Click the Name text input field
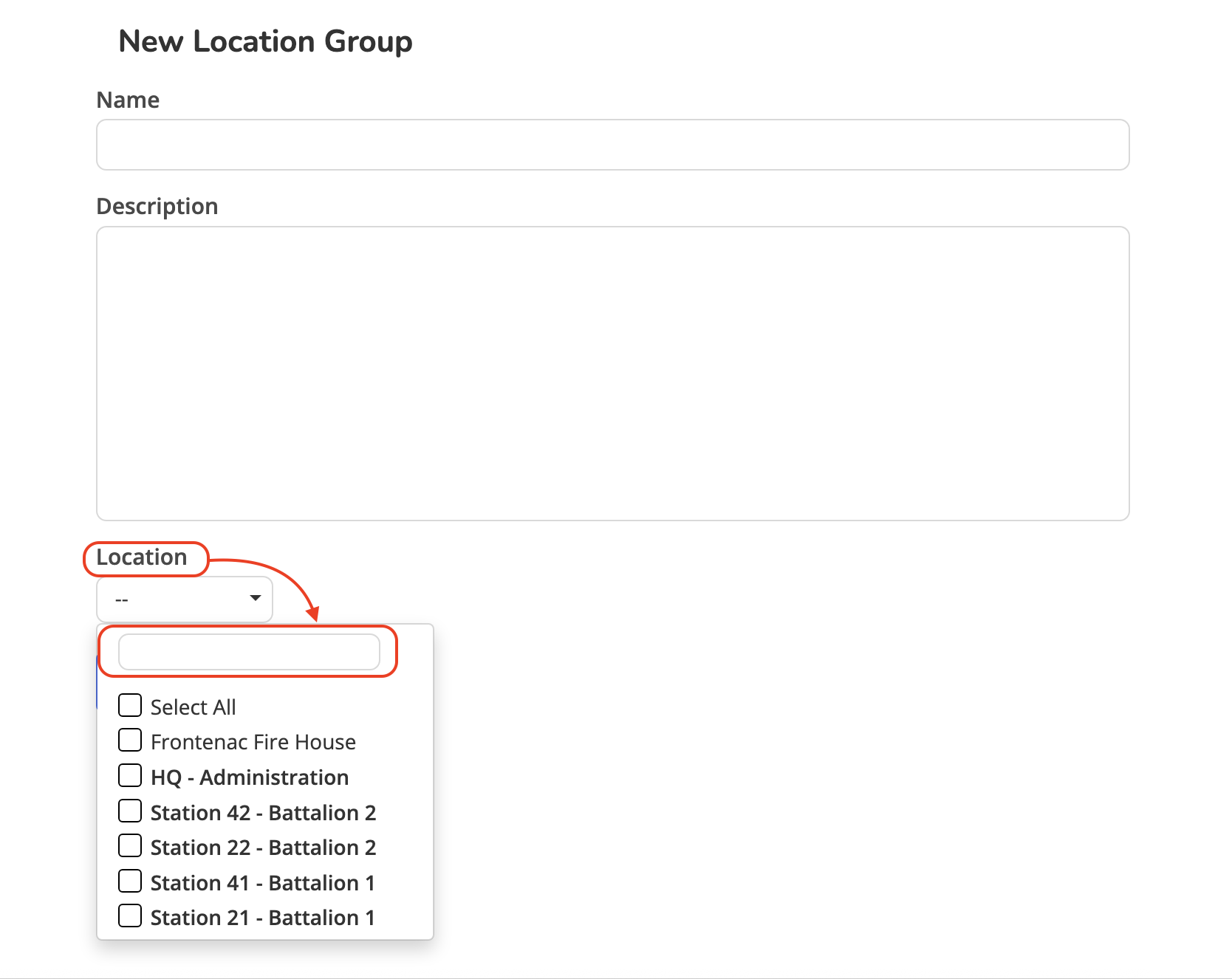The height and width of the screenshot is (979, 1232). 612,145
